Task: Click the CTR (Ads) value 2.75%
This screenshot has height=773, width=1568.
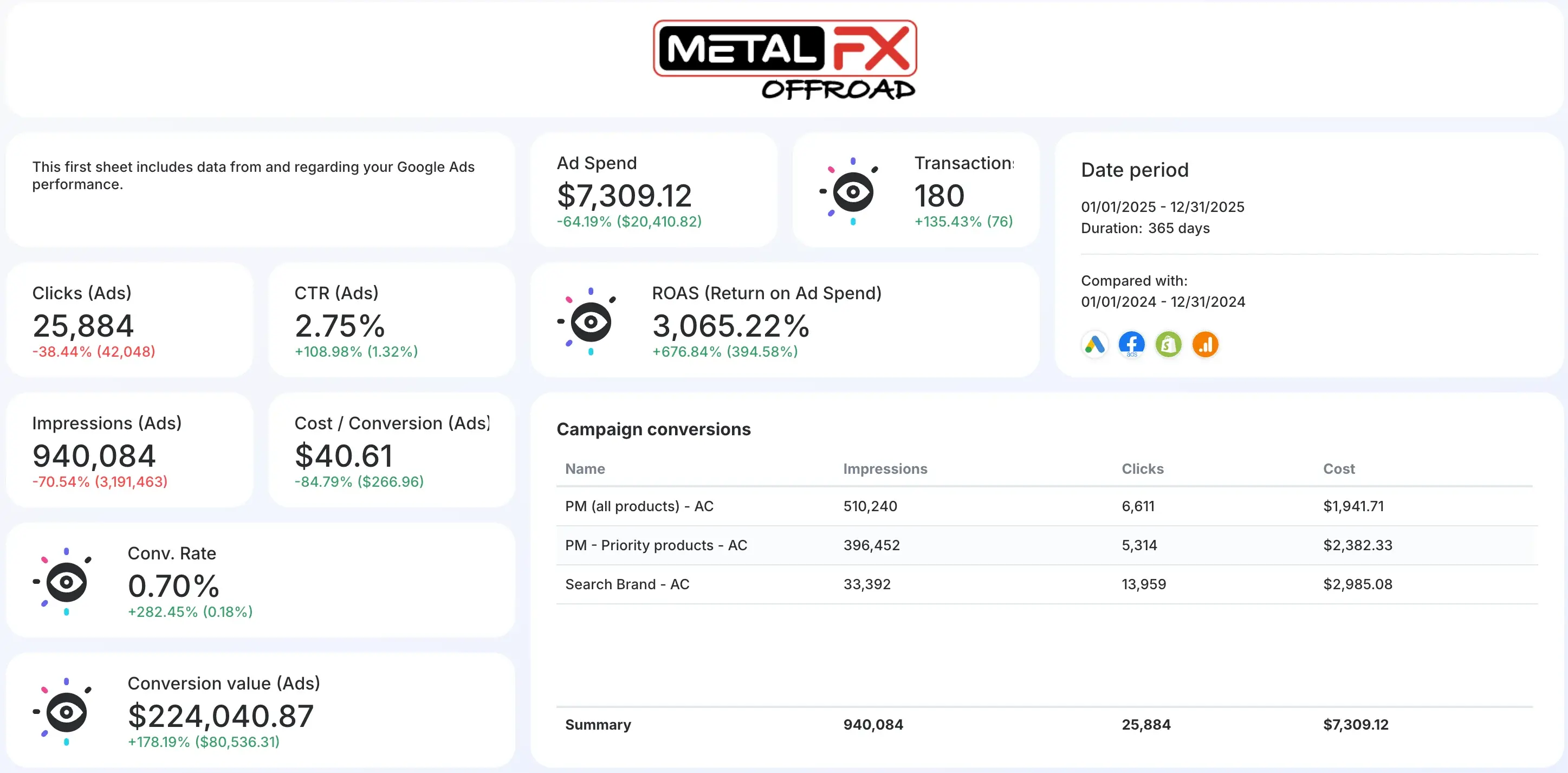Action: [340, 326]
